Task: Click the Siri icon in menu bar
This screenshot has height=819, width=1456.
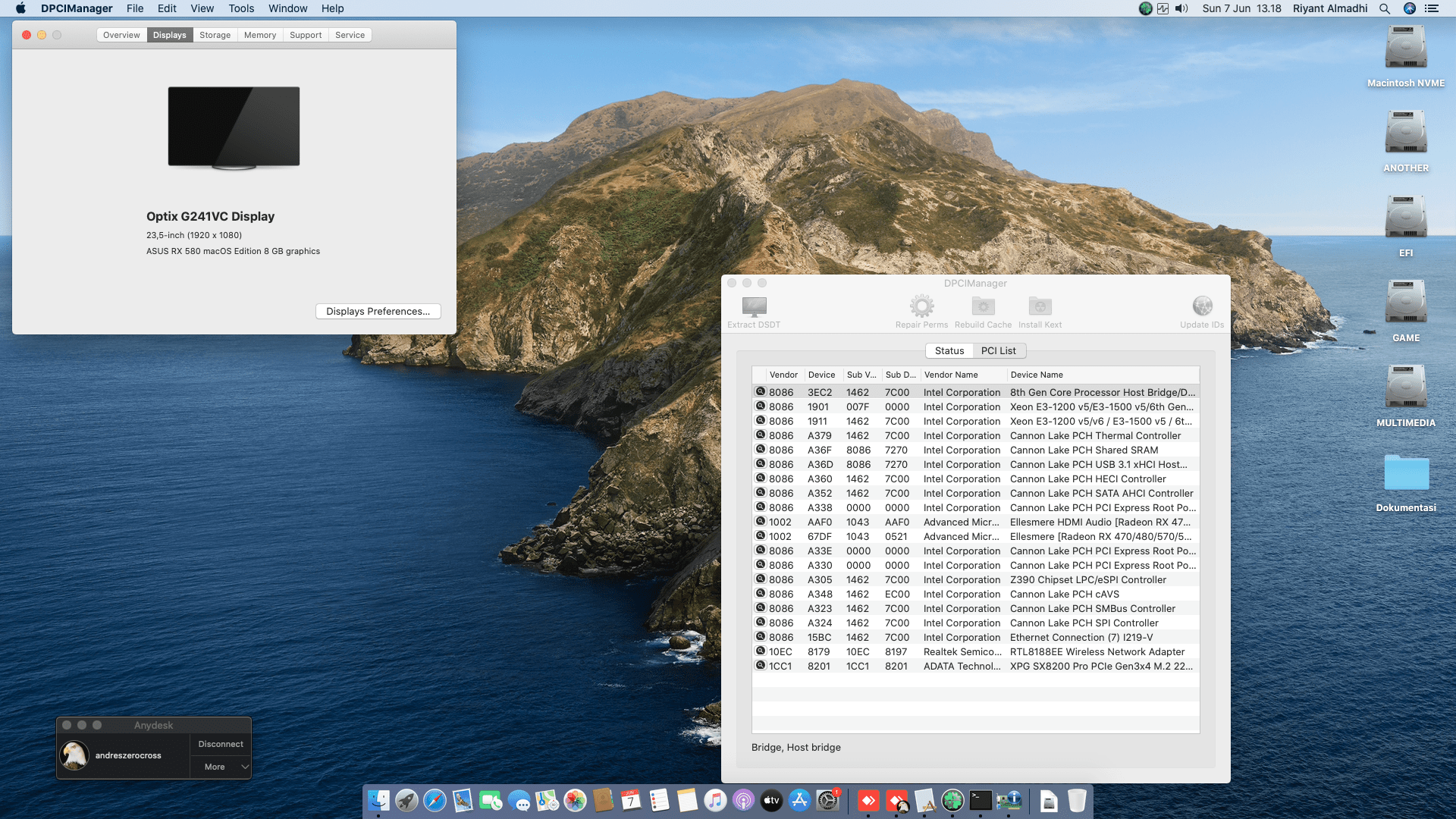Action: (x=1410, y=8)
